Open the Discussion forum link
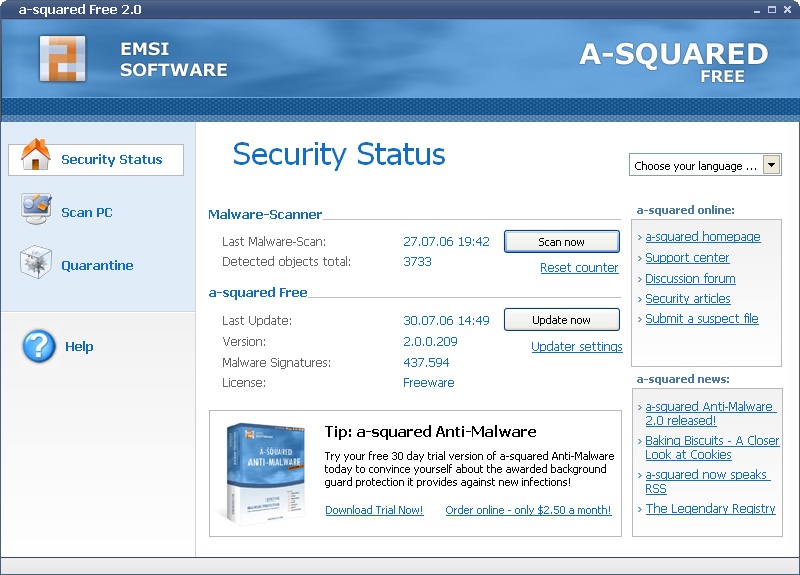 pos(690,279)
